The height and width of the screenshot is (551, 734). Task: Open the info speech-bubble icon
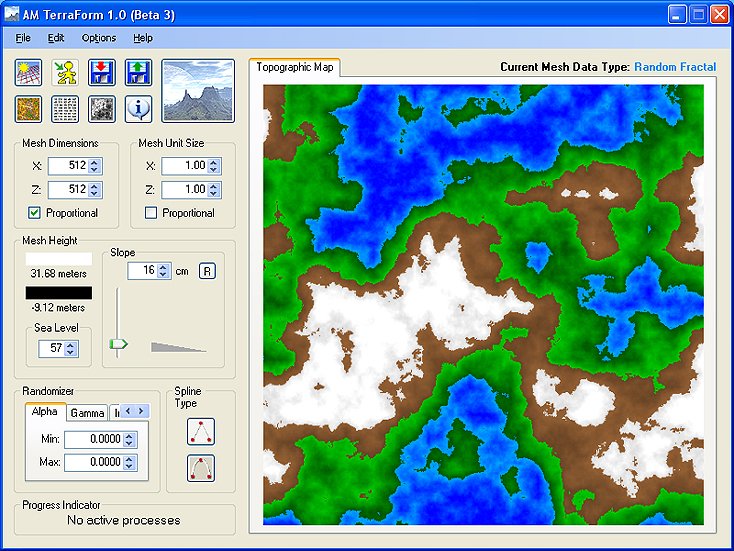coord(139,109)
